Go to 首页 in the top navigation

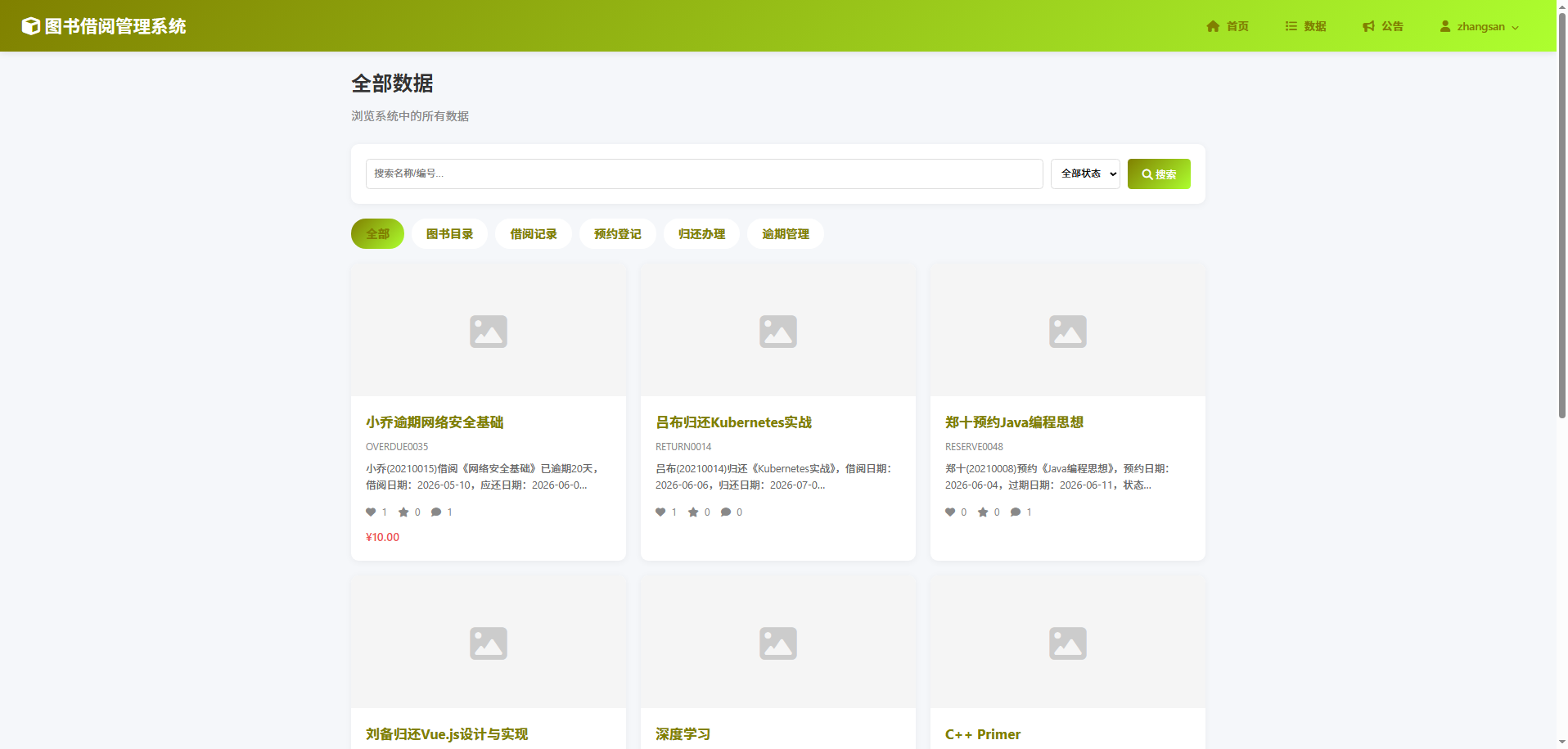1228,26
